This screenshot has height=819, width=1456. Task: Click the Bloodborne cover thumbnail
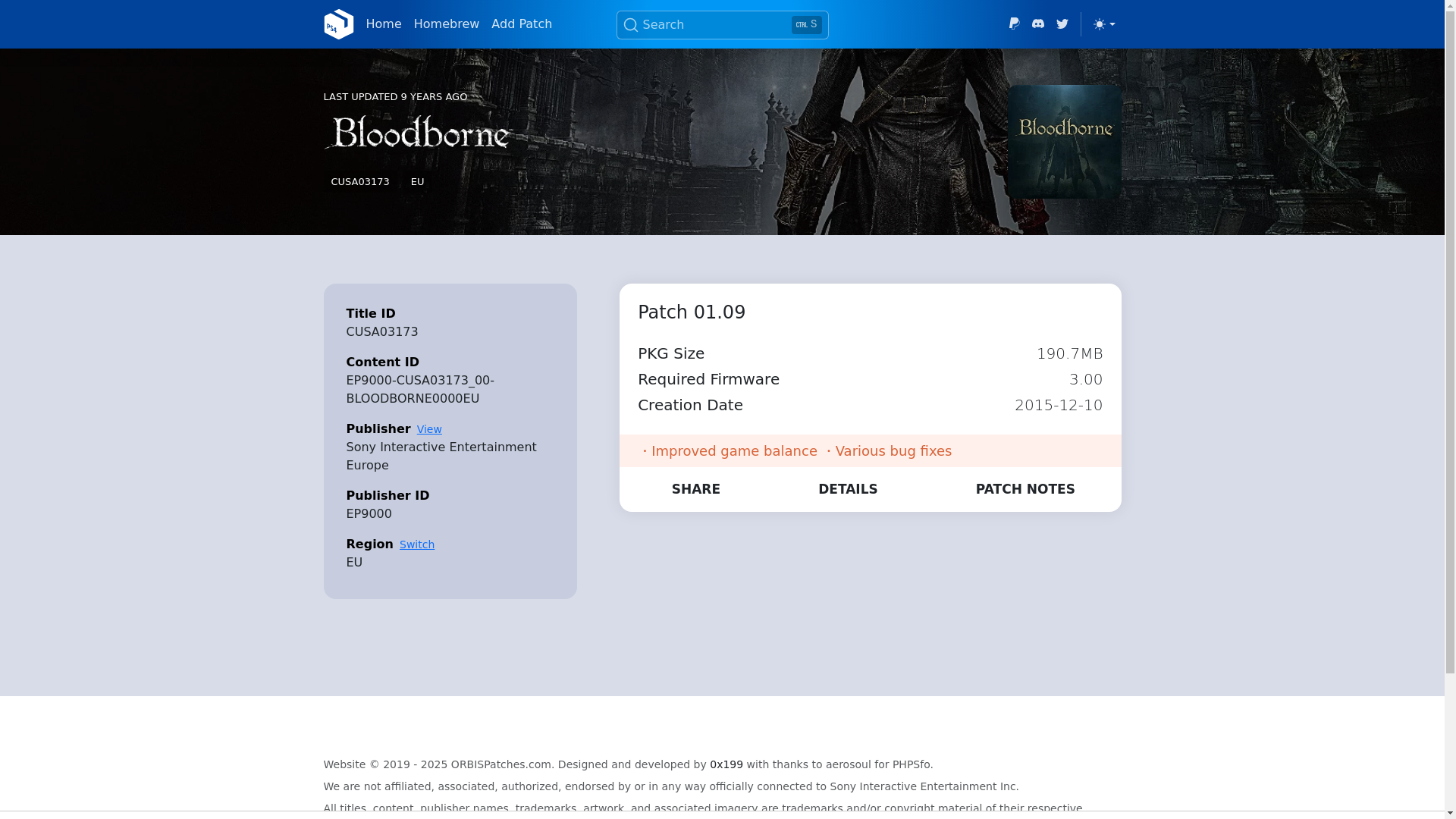(1065, 142)
